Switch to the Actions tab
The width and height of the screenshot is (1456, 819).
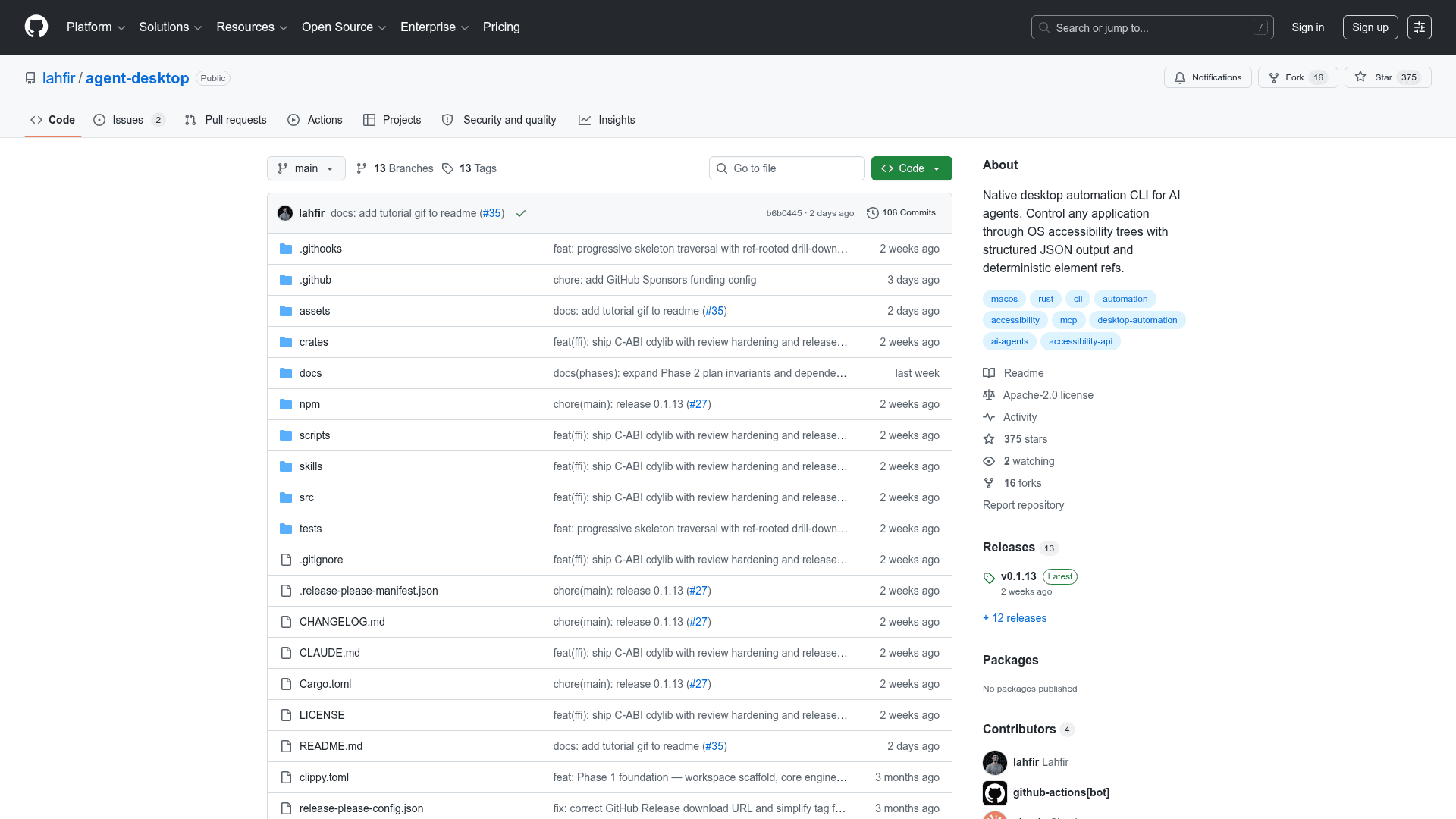[x=315, y=120]
